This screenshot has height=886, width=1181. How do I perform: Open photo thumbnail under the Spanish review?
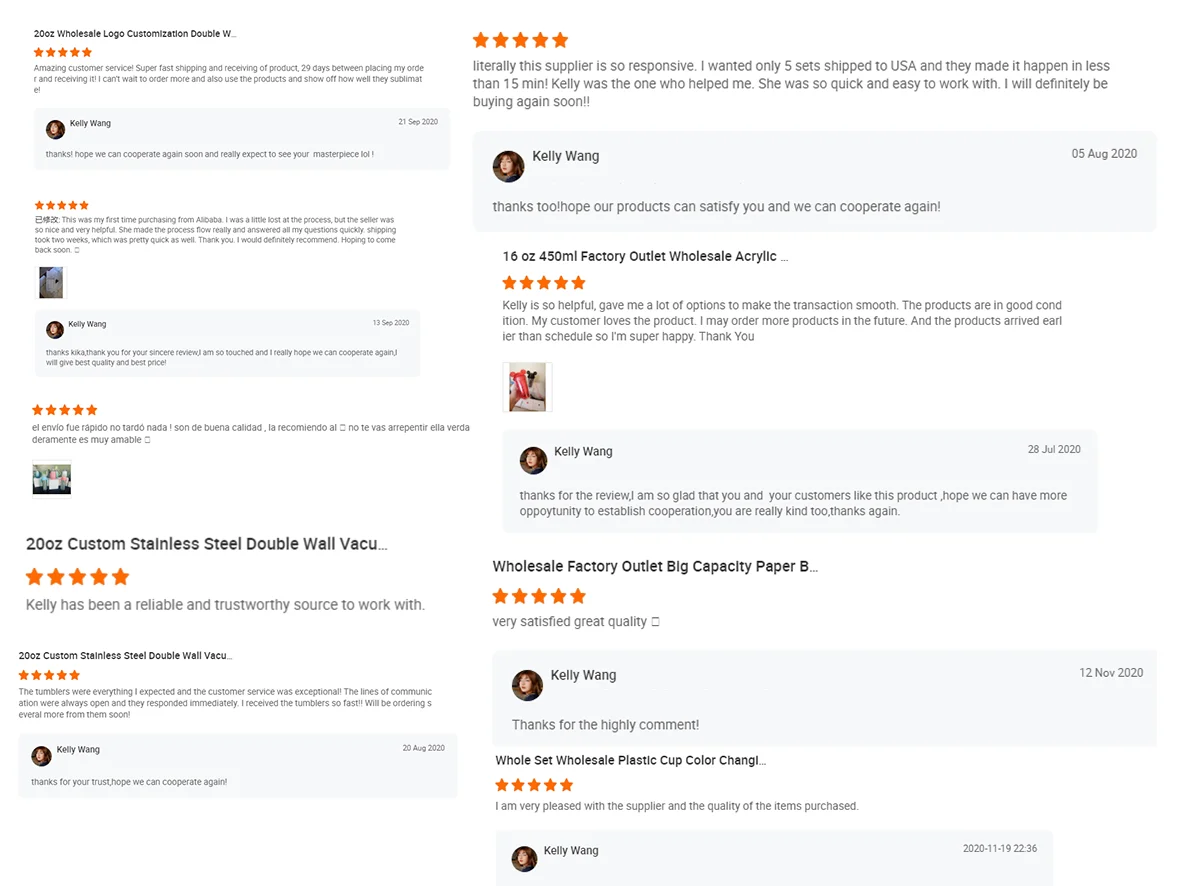point(52,478)
